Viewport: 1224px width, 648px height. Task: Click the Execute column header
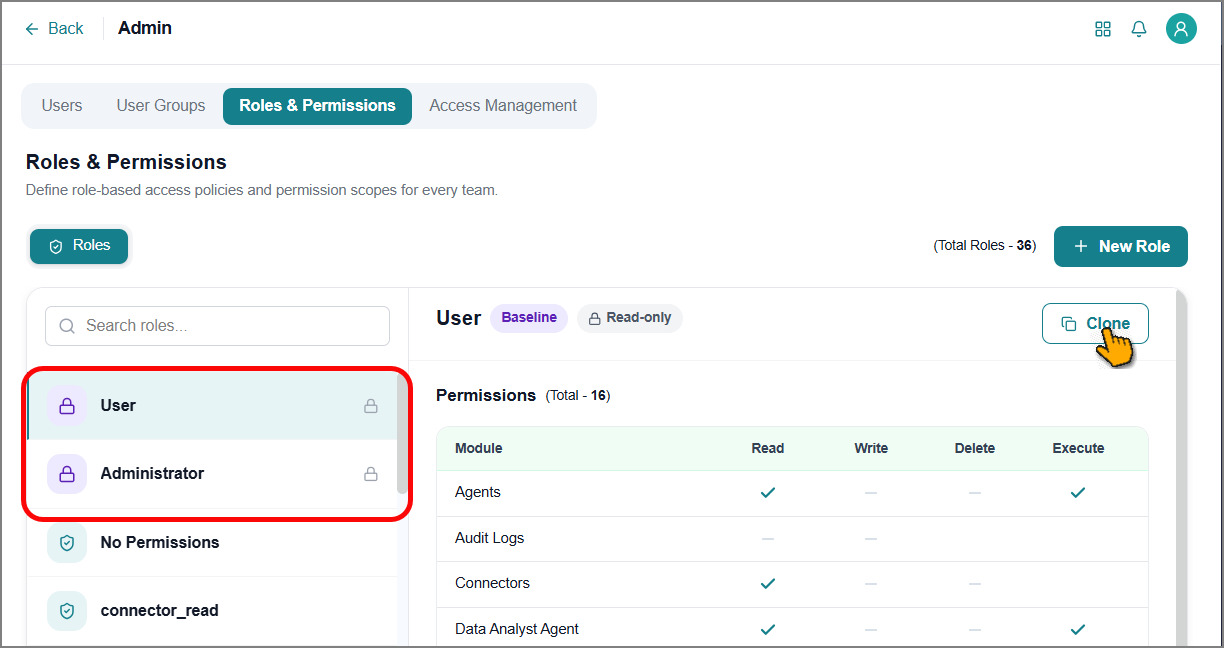click(1078, 449)
